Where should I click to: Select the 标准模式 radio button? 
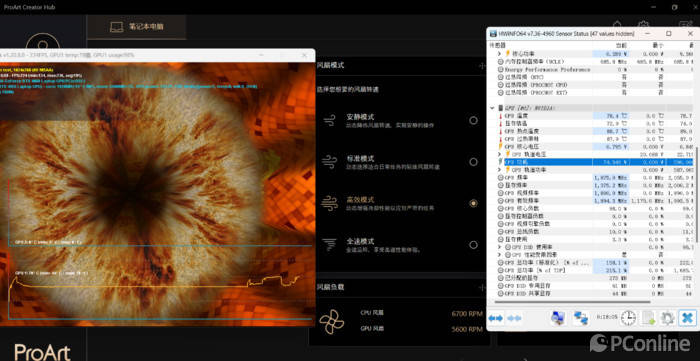(473, 162)
